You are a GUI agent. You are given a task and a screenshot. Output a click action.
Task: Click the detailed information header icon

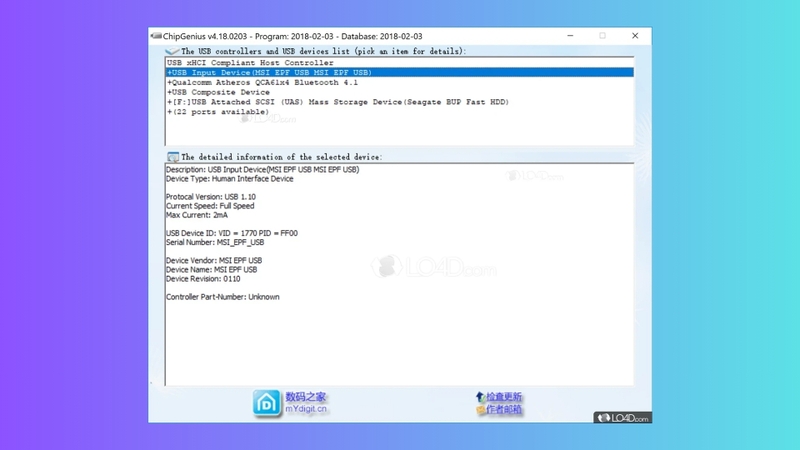tap(173, 157)
